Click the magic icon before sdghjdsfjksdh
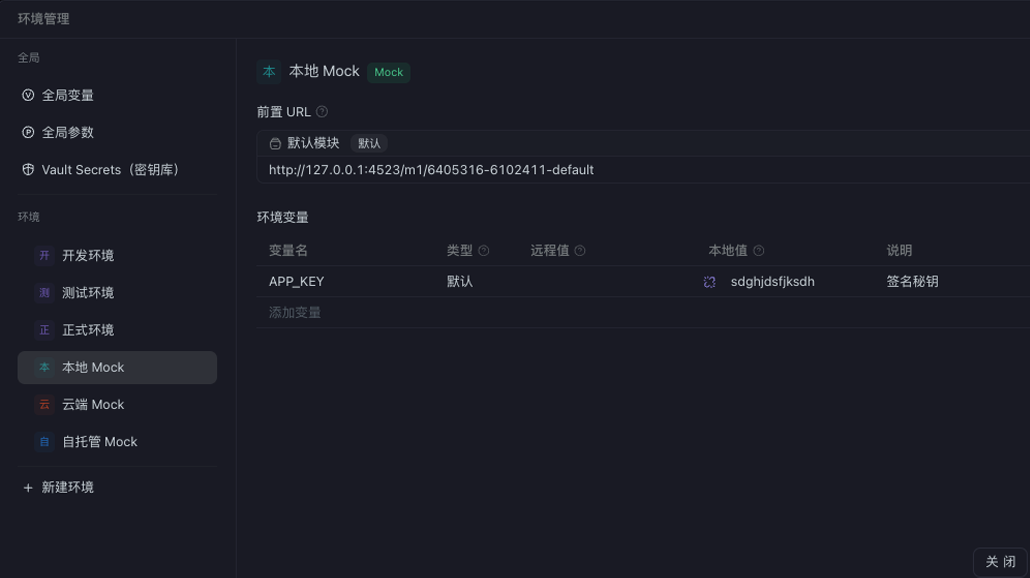1030x578 pixels. 709,282
